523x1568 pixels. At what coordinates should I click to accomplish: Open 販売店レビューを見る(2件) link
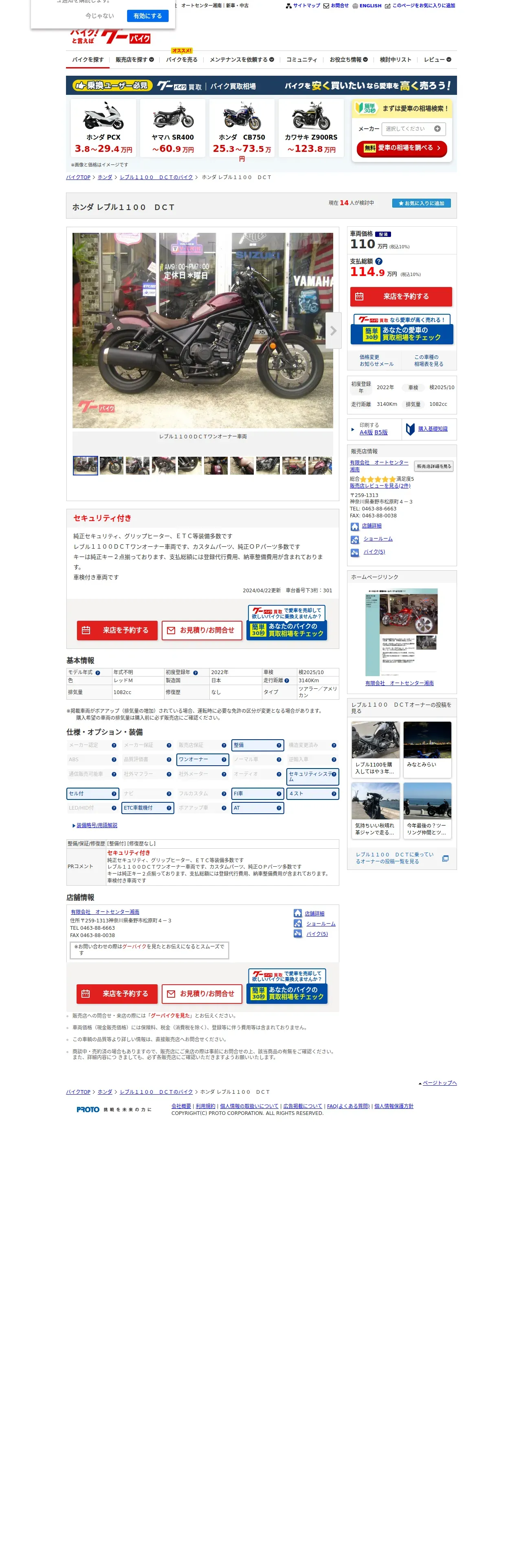(x=380, y=486)
